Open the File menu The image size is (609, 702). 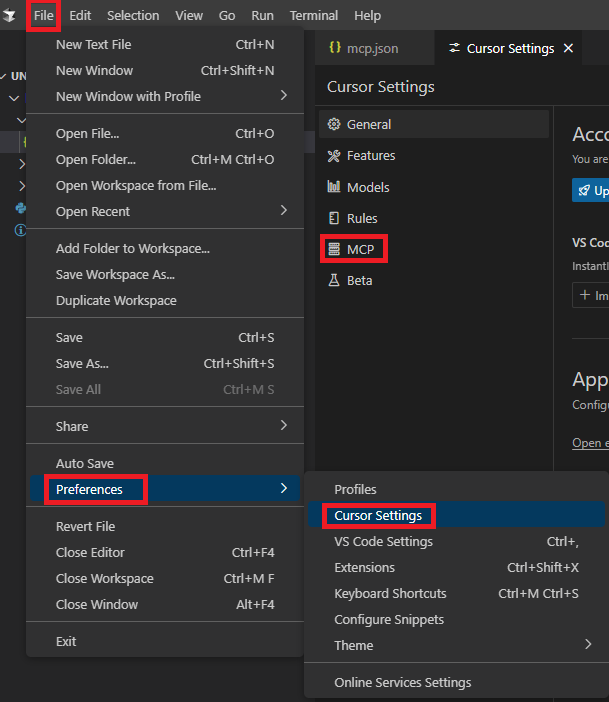[43, 16]
